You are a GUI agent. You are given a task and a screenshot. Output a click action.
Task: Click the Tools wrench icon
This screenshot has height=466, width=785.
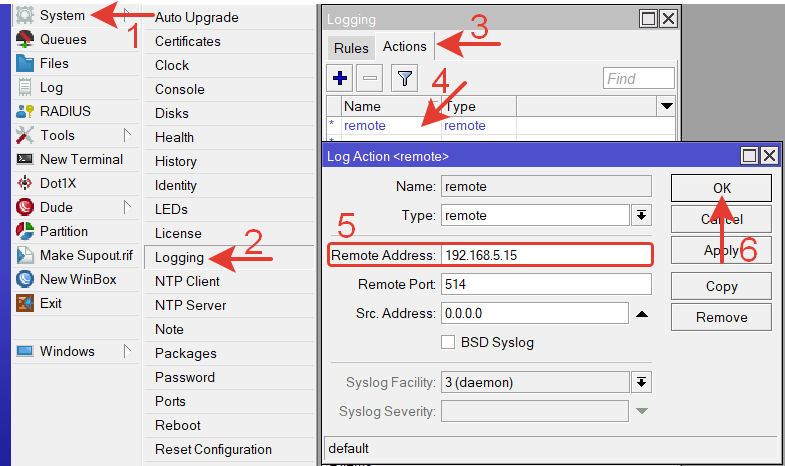[x=25, y=135]
